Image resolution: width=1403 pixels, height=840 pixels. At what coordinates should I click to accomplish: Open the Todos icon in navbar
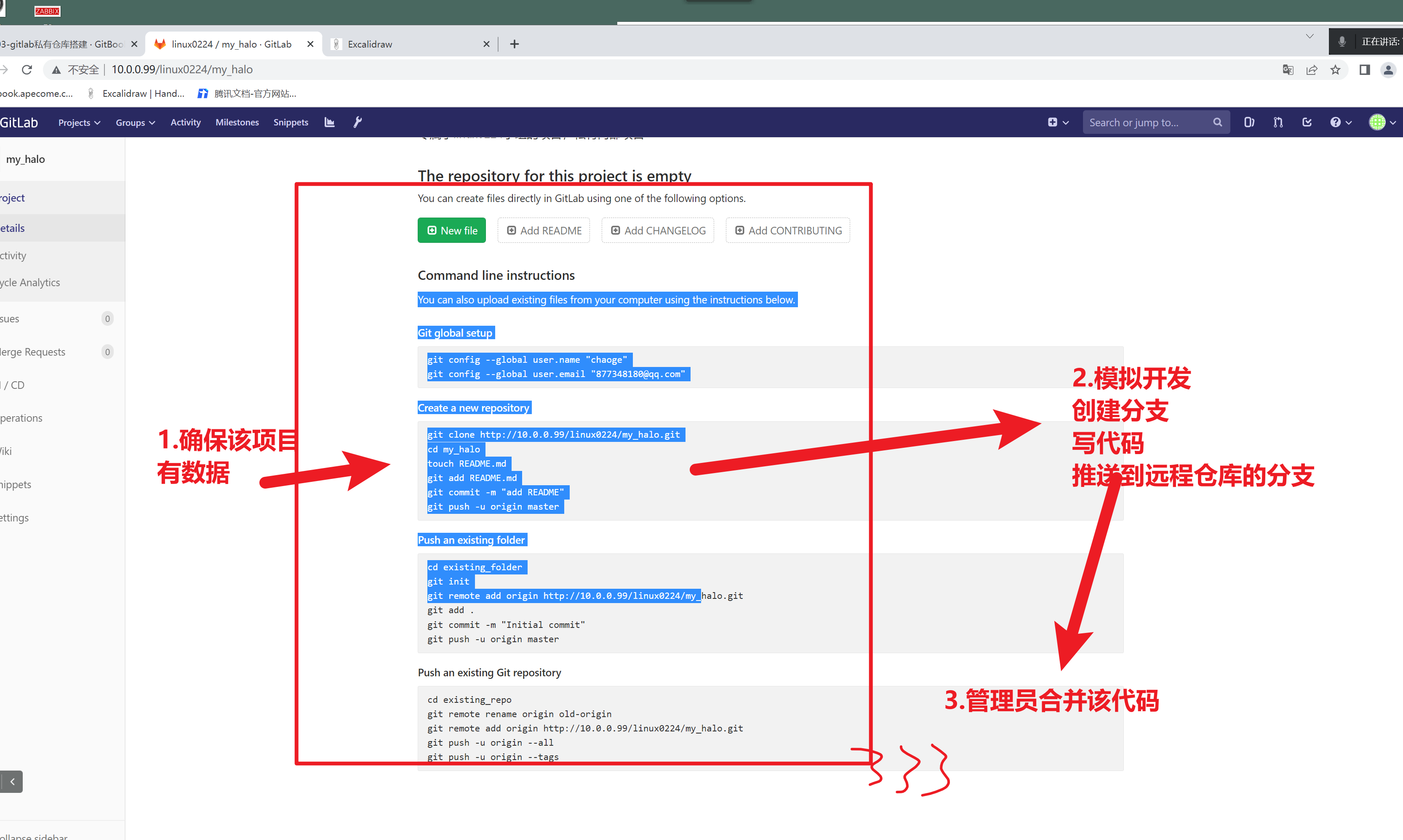tap(1307, 122)
